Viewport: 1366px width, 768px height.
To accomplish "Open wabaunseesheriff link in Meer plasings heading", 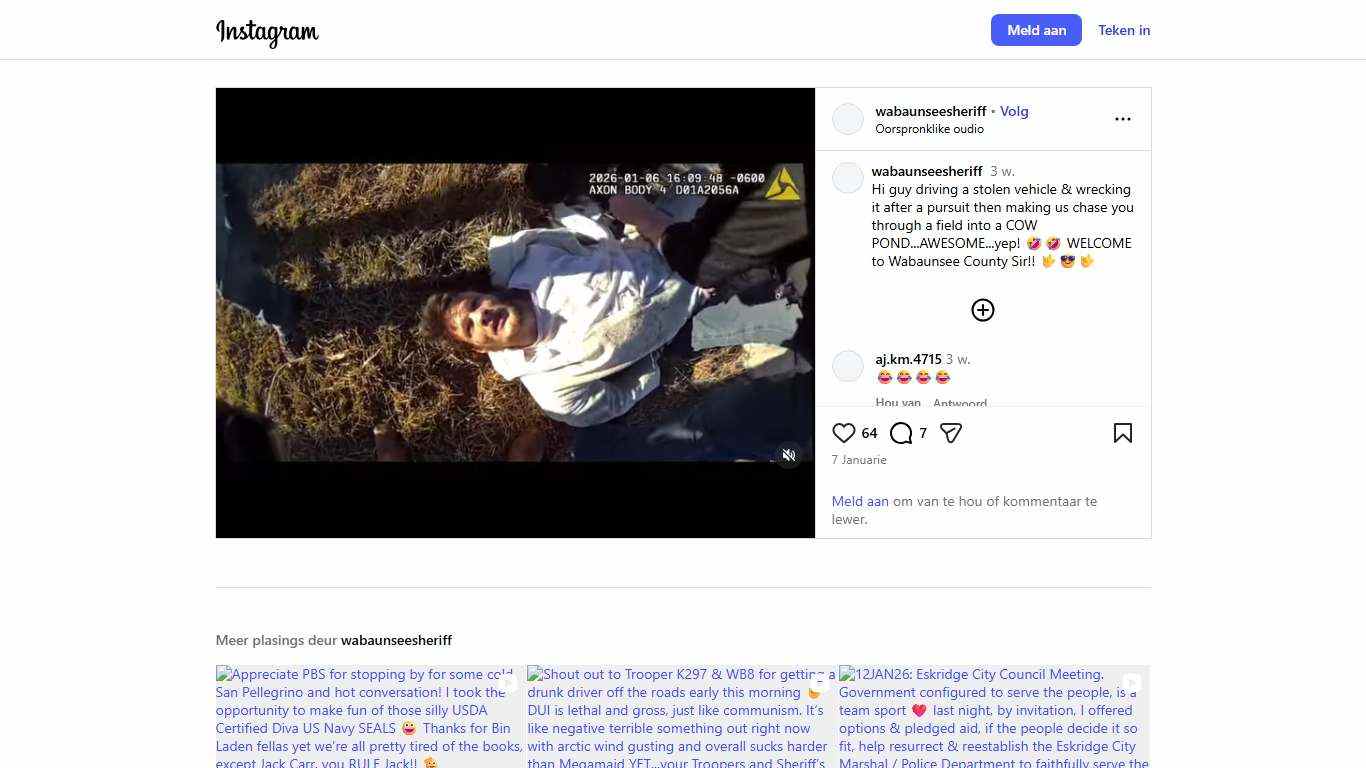I will pyautogui.click(x=396, y=640).
